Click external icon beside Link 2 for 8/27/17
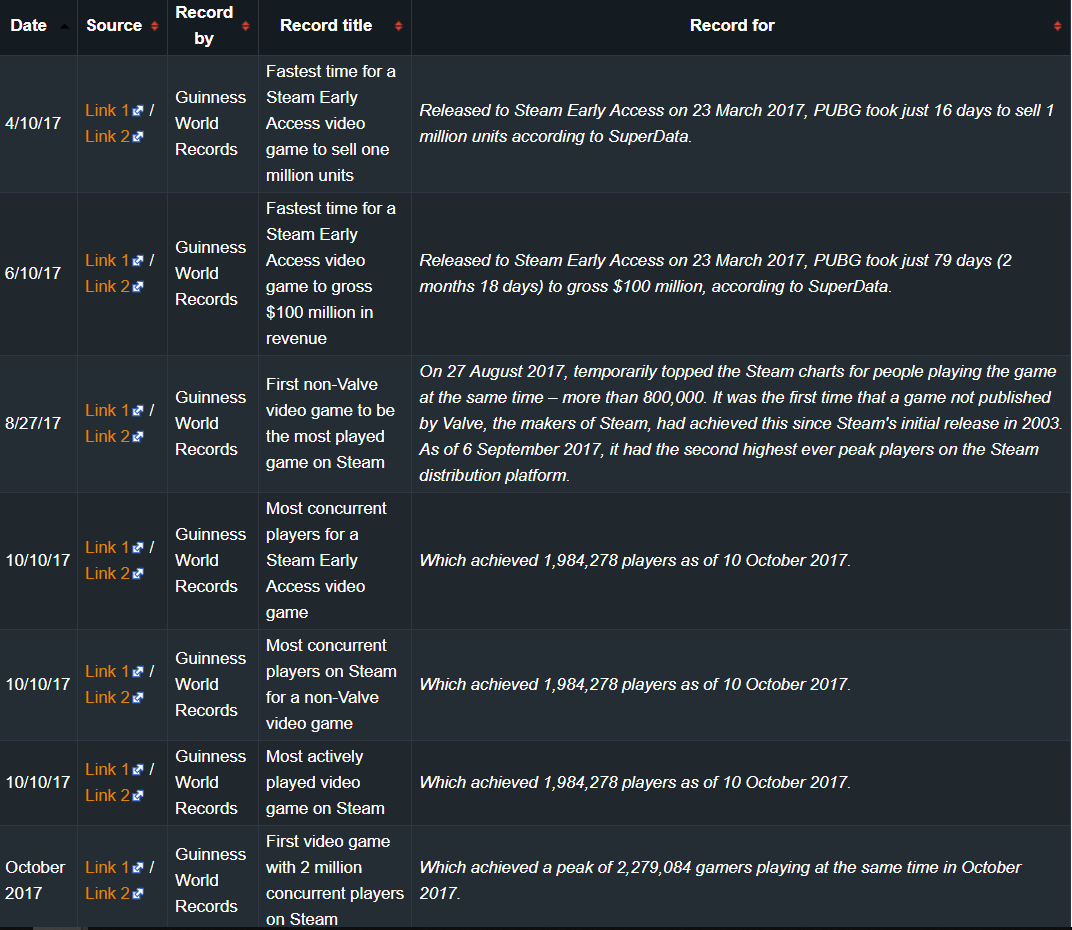1072x930 pixels. click(x=137, y=436)
